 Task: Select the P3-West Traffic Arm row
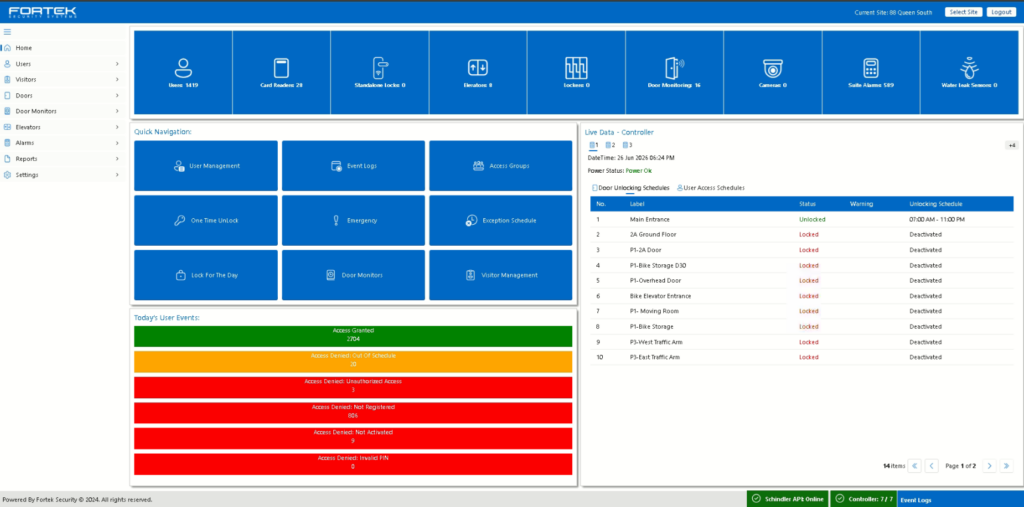point(802,342)
